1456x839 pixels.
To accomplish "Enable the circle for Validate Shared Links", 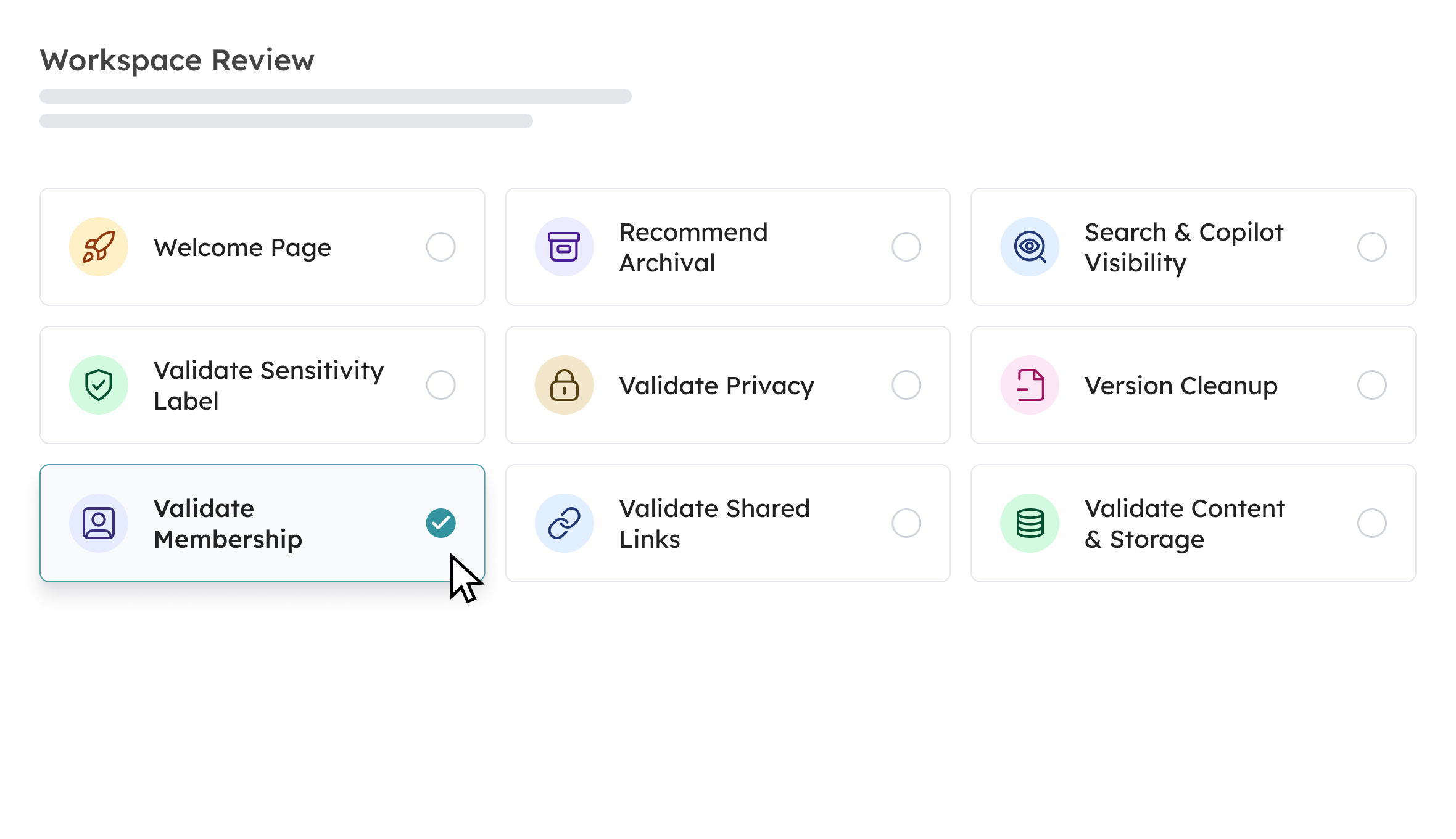I will pyautogui.click(x=906, y=523).
